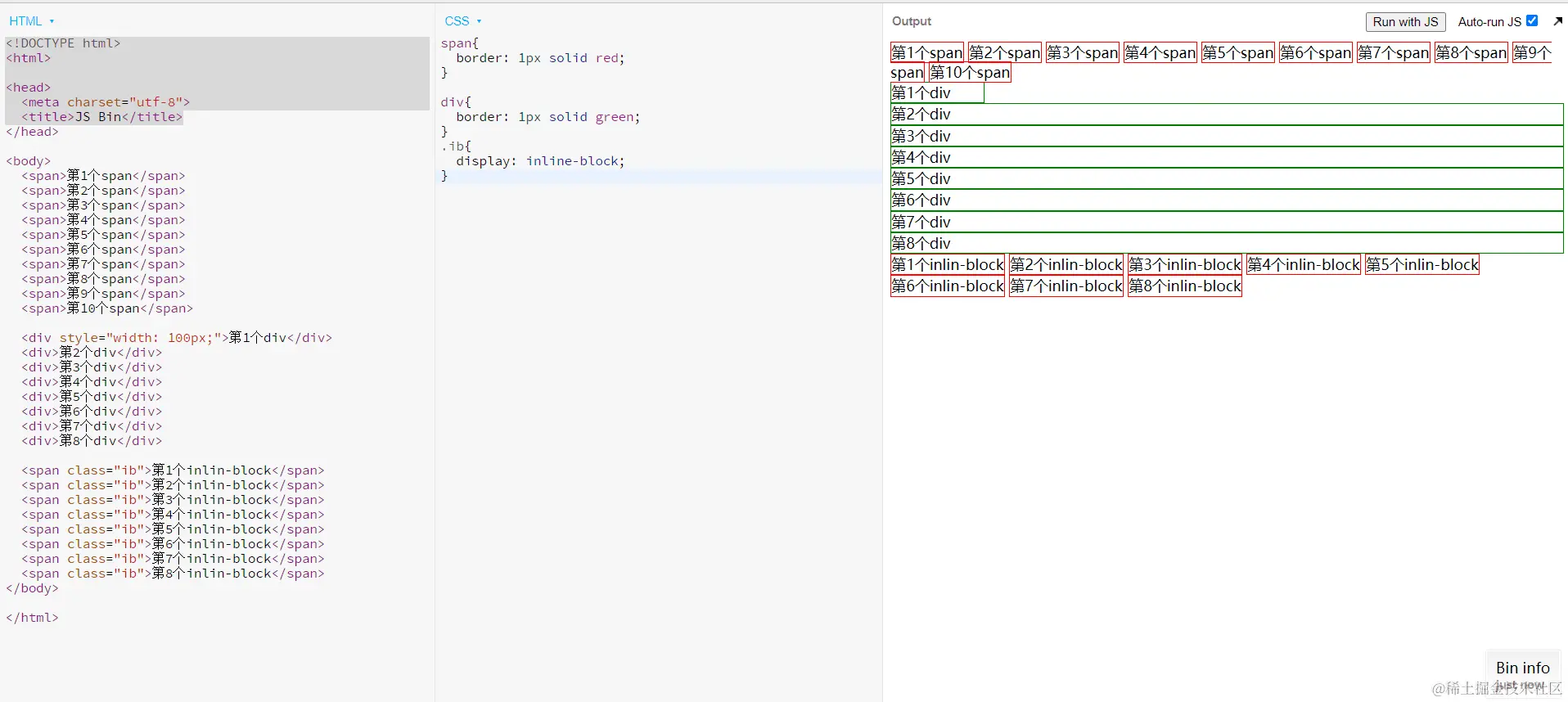Image resolution: width=1568 pixels, height=702 pixels.
Task: Click the class="ib" 第8个inlin-block code line
Action: click(173, 574)
